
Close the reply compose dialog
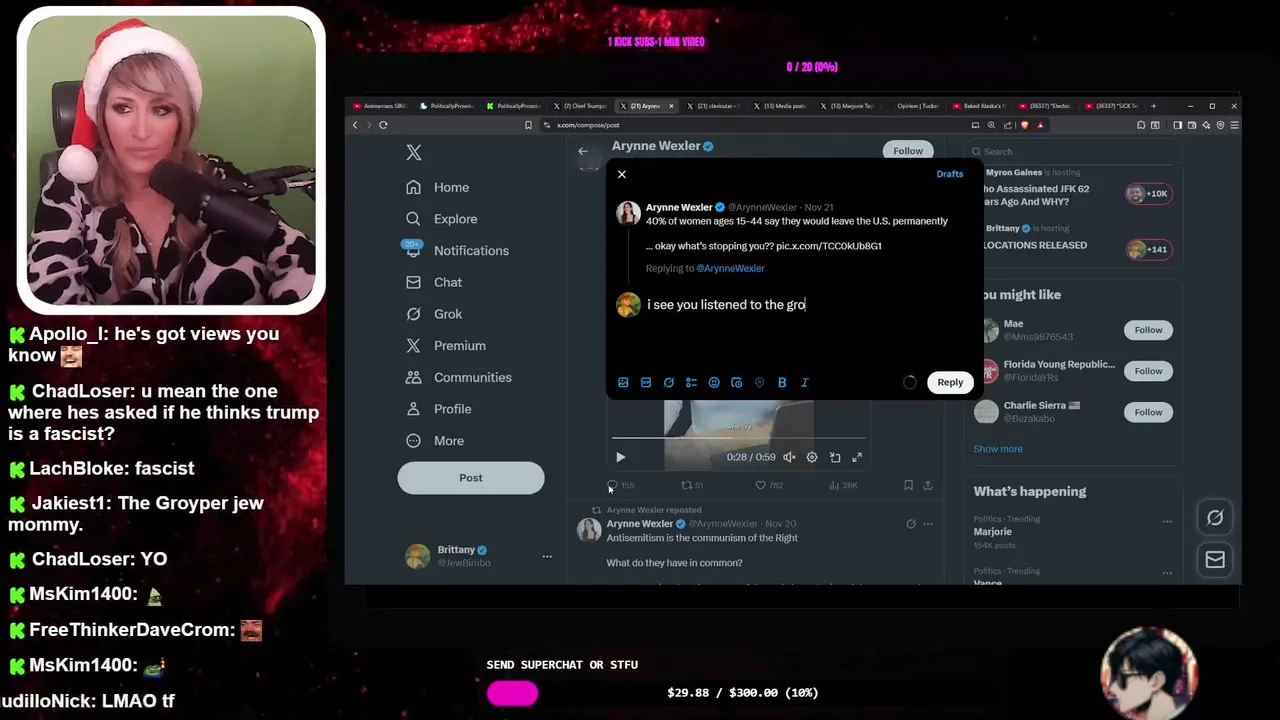[x=621, y=174]
